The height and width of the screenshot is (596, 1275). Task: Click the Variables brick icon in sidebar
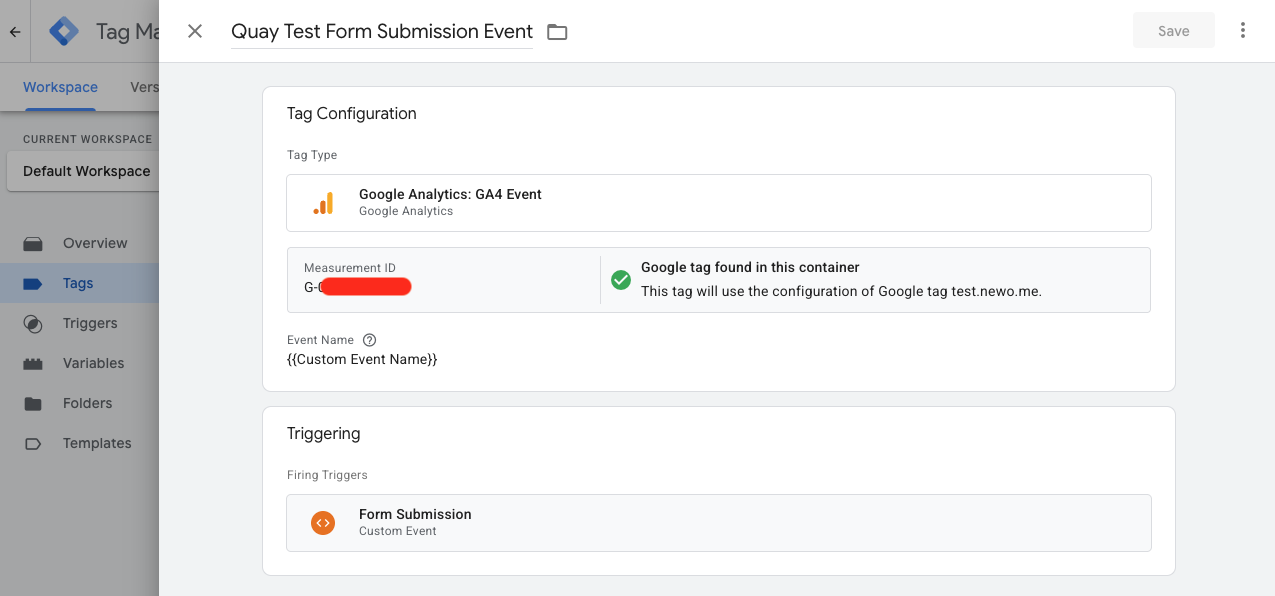pos(33,364)
